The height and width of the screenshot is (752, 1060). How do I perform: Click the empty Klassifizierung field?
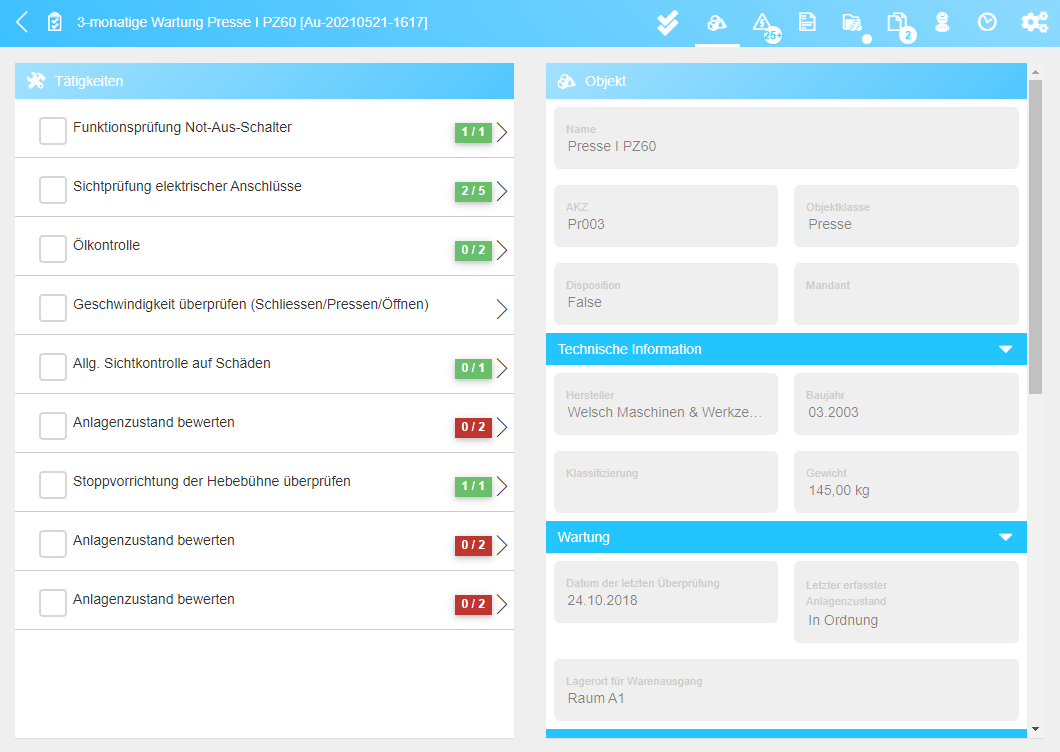click(x=666, y=482)
